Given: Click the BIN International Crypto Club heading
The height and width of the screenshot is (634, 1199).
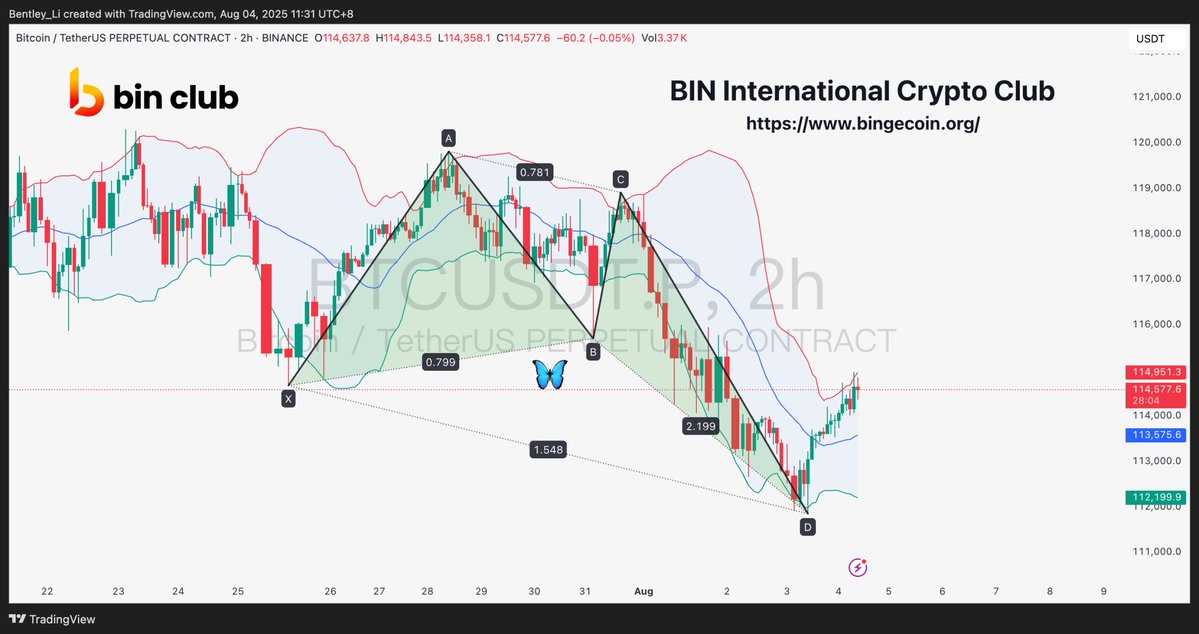Looking at the screenshot, I should [x=862, y=90].
